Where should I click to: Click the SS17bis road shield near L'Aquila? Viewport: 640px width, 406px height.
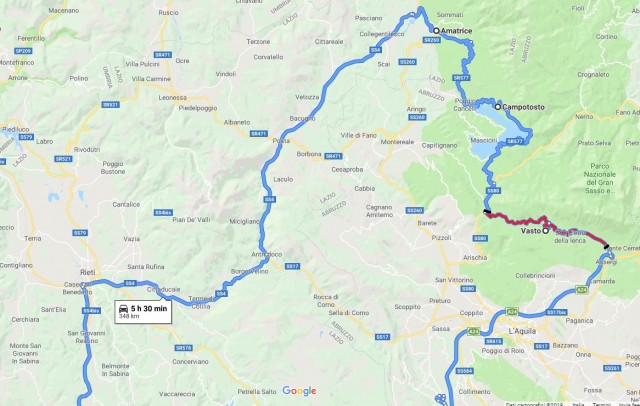[557, 312]
